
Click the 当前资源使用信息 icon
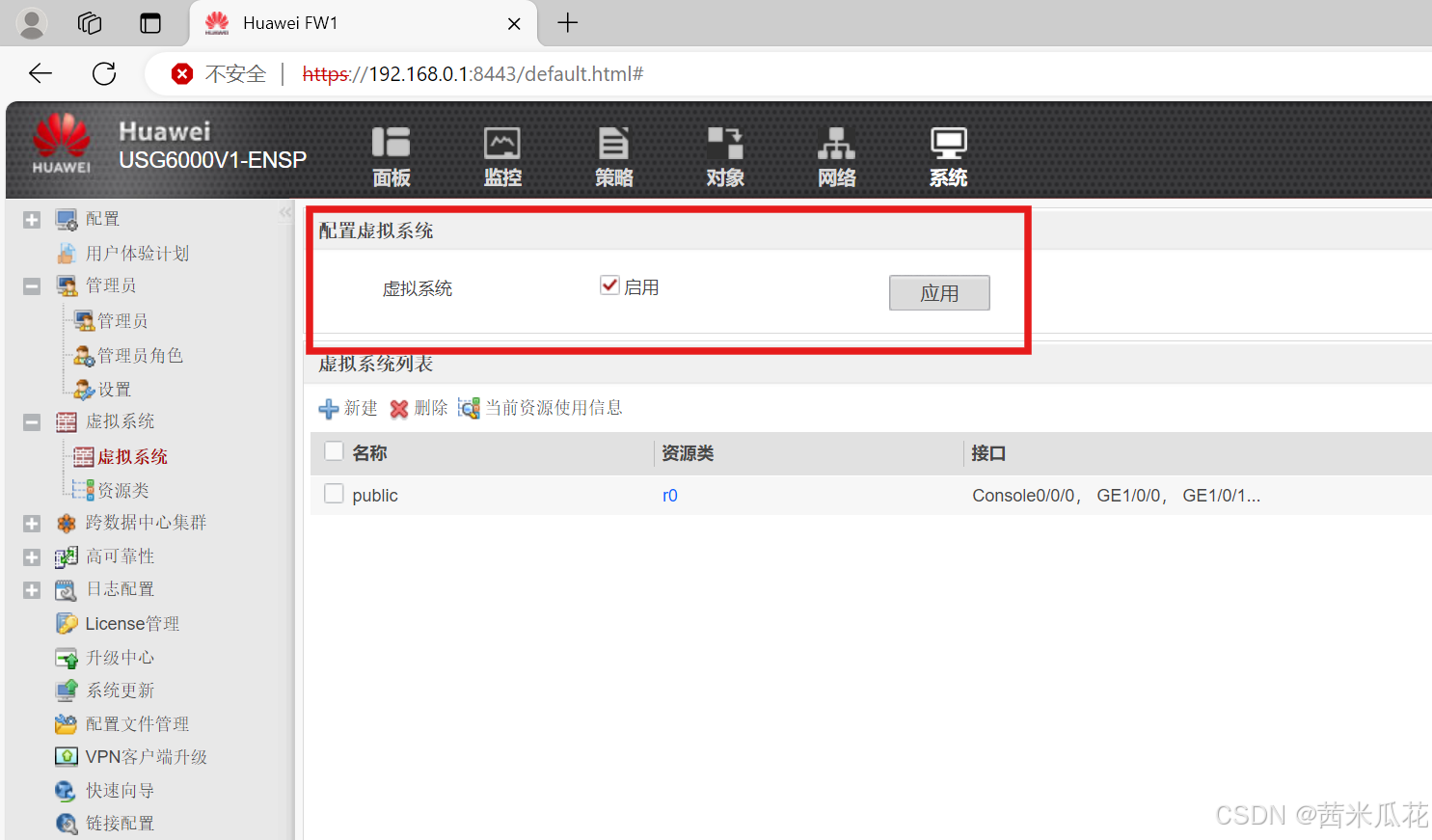(x=469, y=408)
